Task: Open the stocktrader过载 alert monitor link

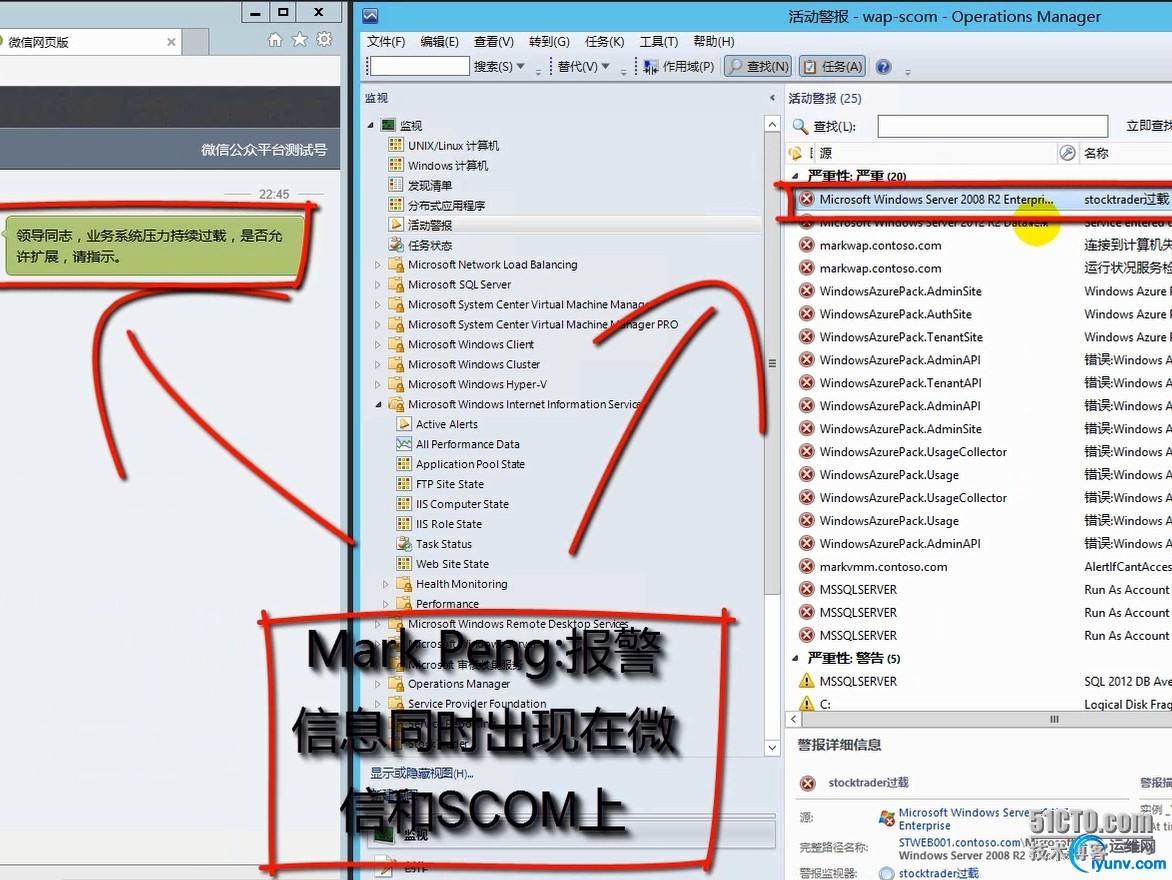Action: click(x=938, y=873)
